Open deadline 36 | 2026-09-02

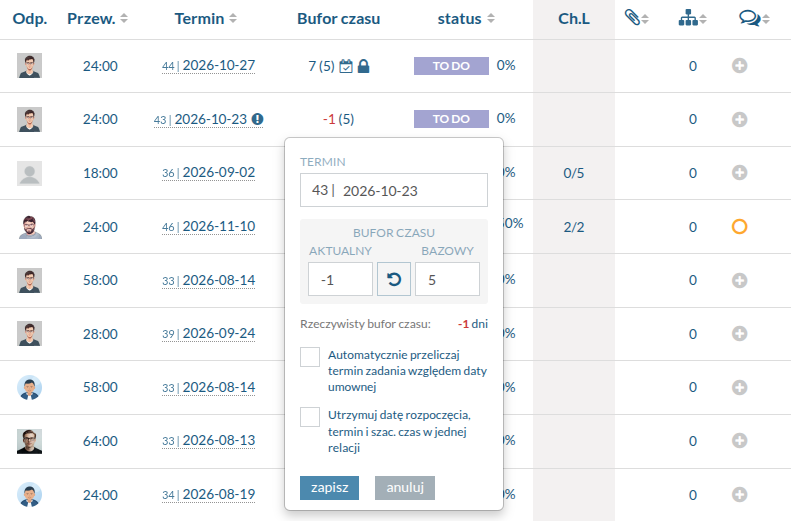(208, 172)
